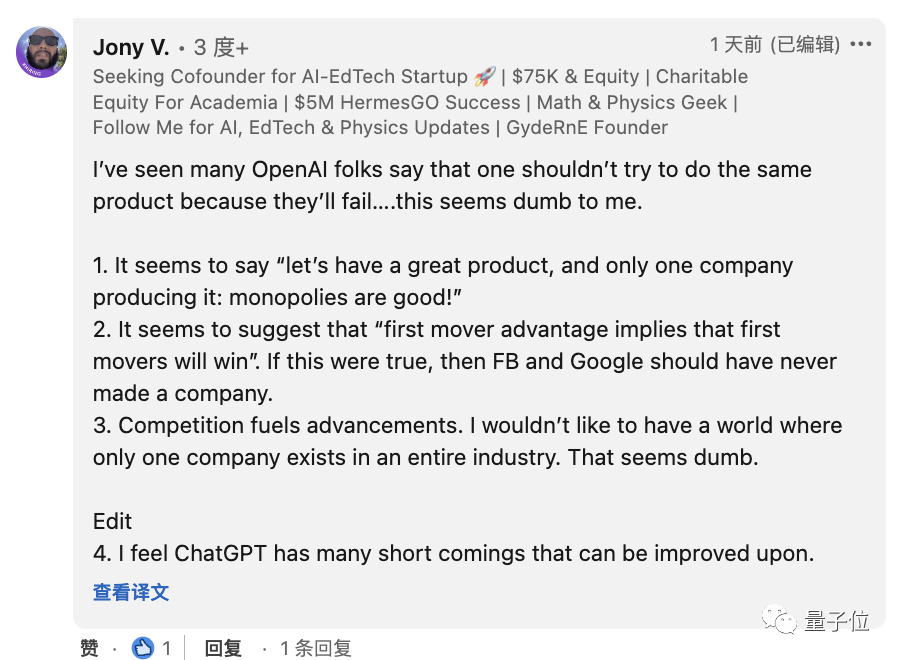This screenshot has height=660, width=898.
Task: Like the comment with the 赞 button
Action: click(x=88, y=648)
